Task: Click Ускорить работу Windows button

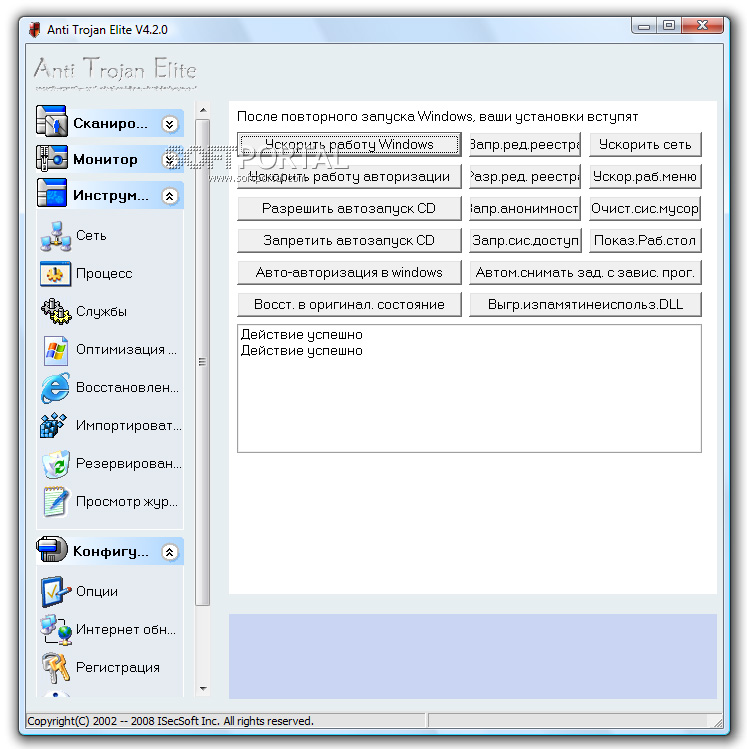Action: coord(349,145)
